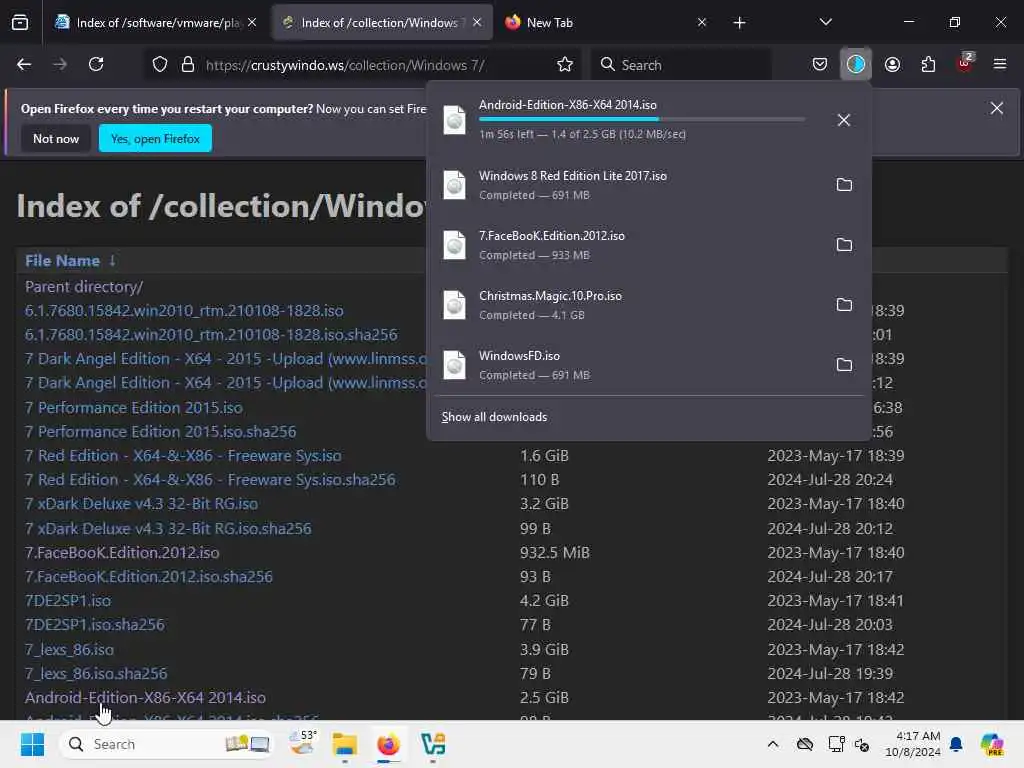Open 7 xDark Deluxe RG.iso.sha256 link

pos(168,528)
